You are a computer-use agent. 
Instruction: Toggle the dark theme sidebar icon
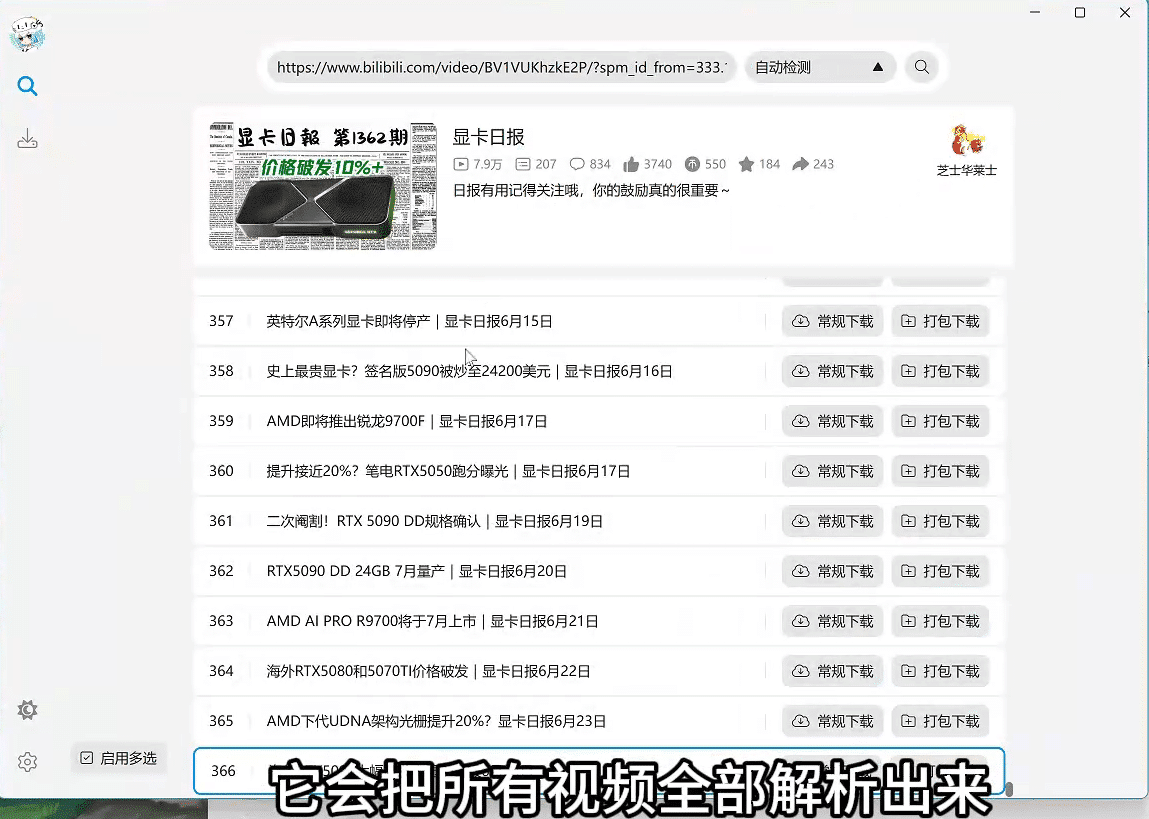pyautogui.click(x=27, y=710)
